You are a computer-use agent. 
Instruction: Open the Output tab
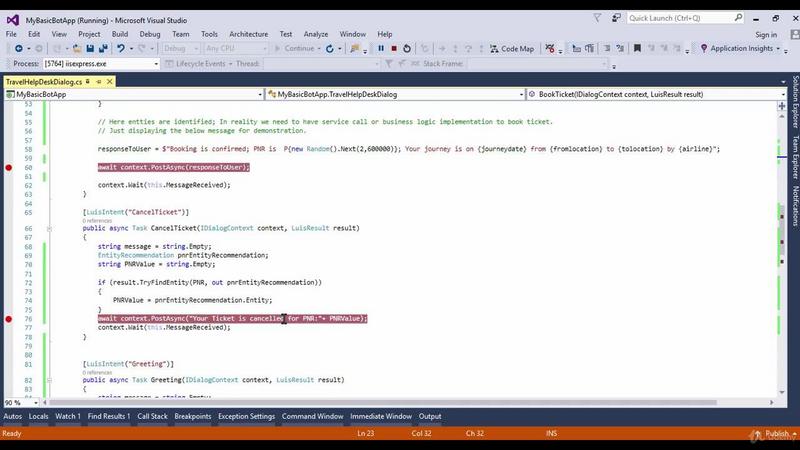click(430, 416)
